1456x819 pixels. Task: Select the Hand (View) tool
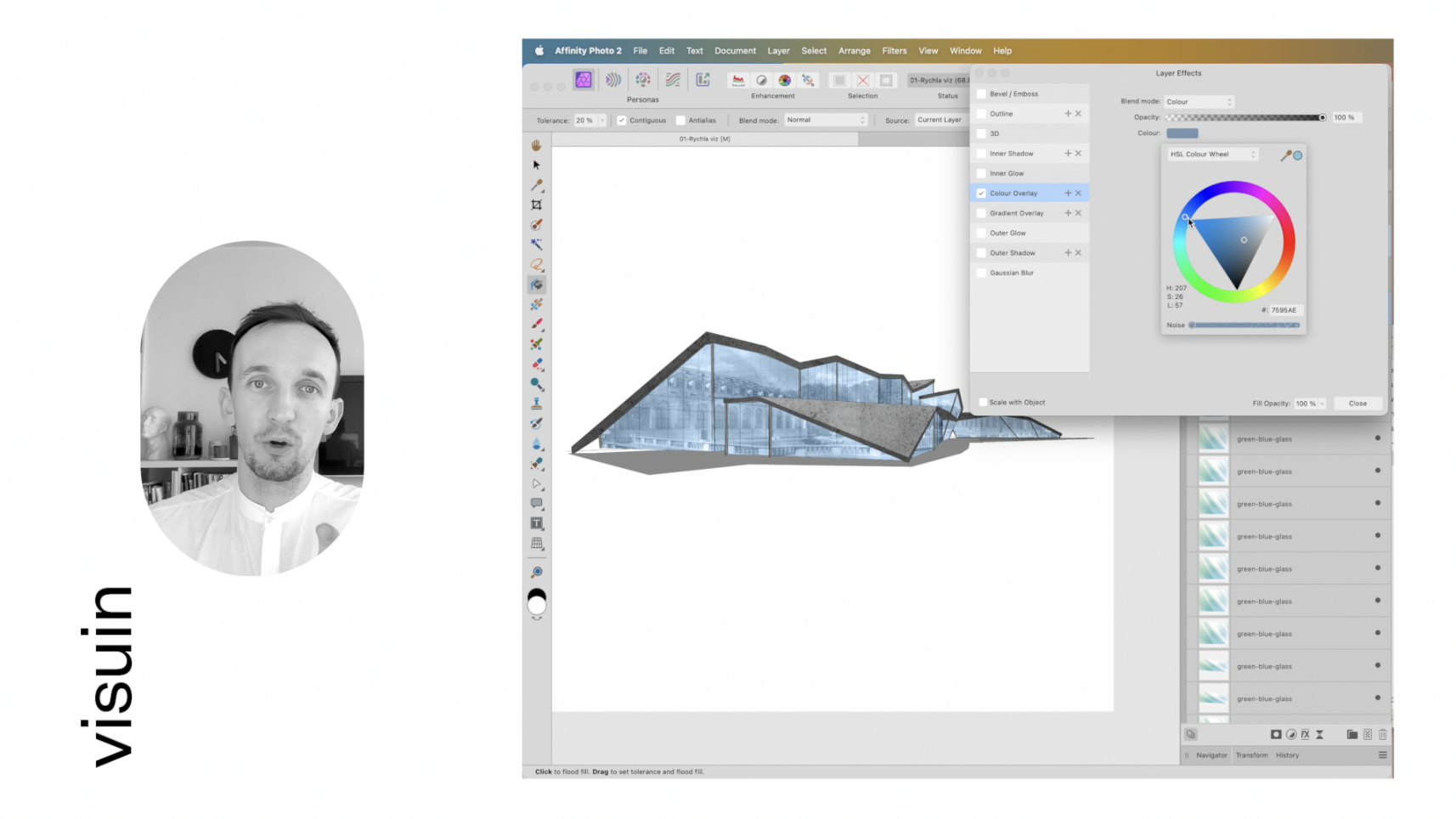536,145
